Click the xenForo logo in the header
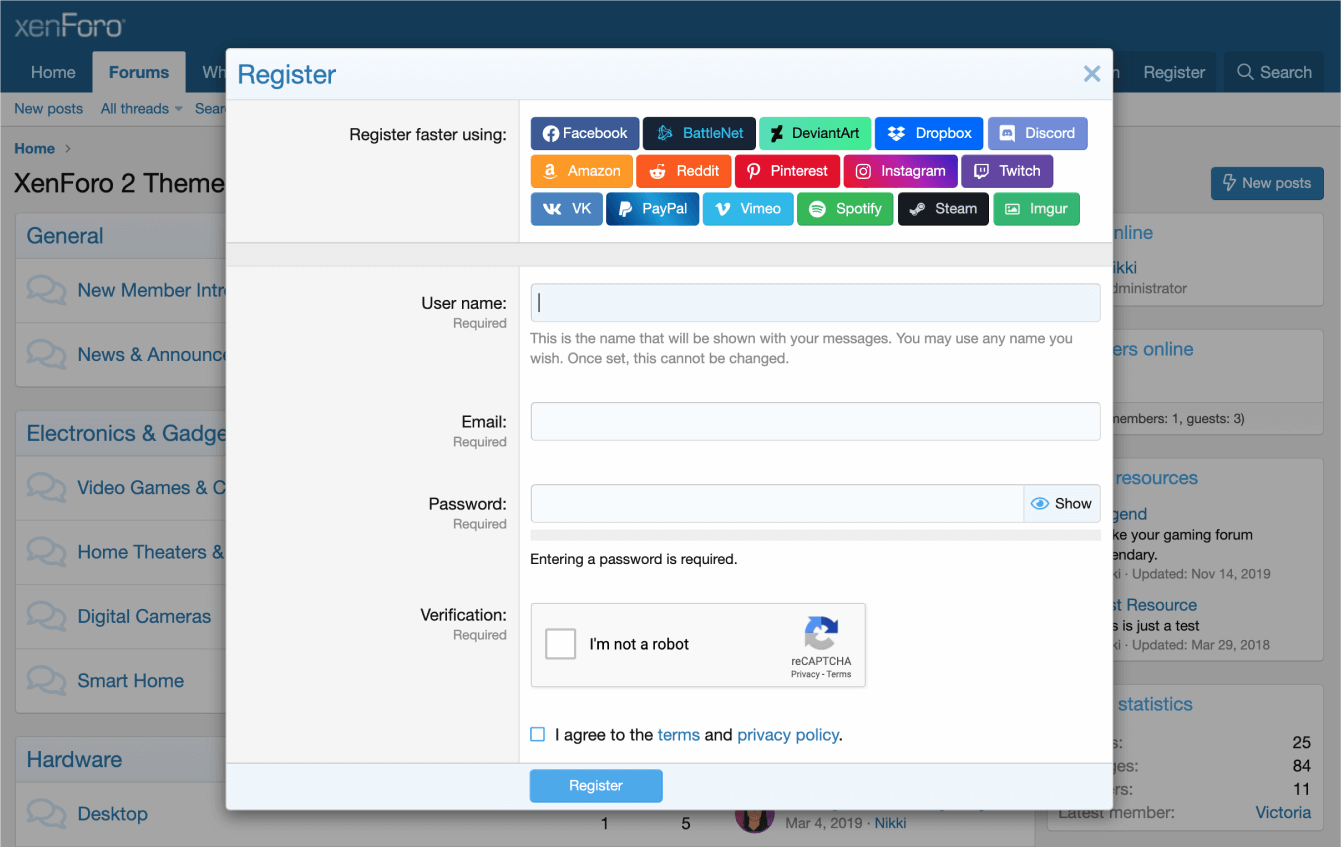 [69, 26]
